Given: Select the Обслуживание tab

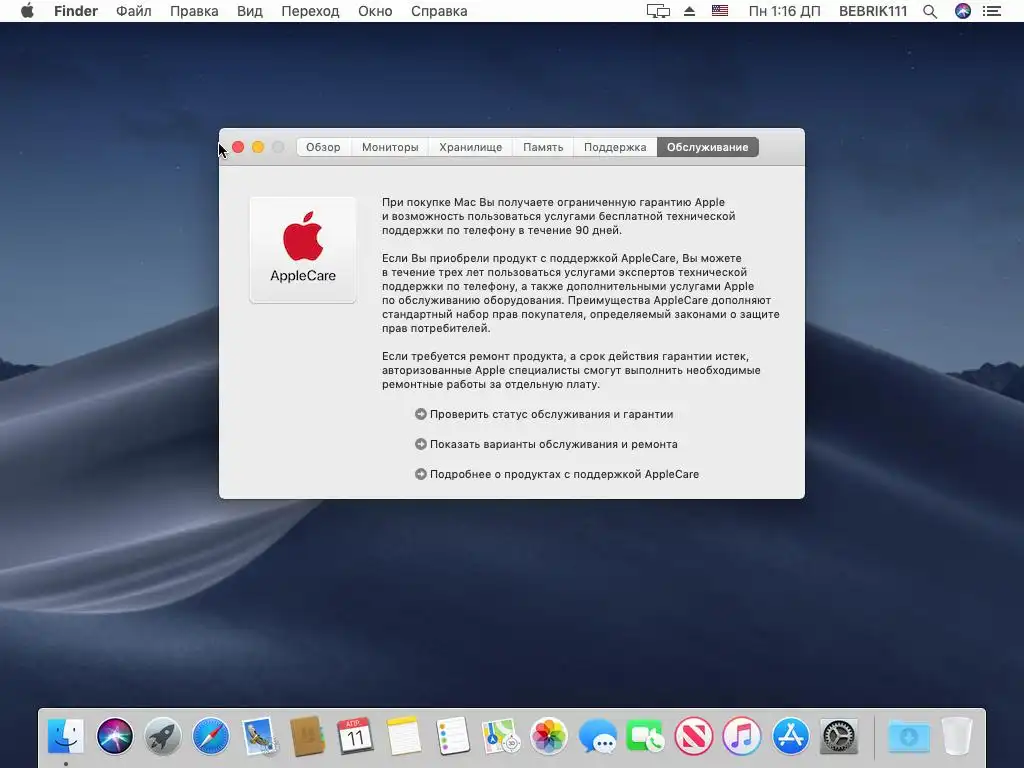Looking at the screenshot, I should click(x=707, y=147).
